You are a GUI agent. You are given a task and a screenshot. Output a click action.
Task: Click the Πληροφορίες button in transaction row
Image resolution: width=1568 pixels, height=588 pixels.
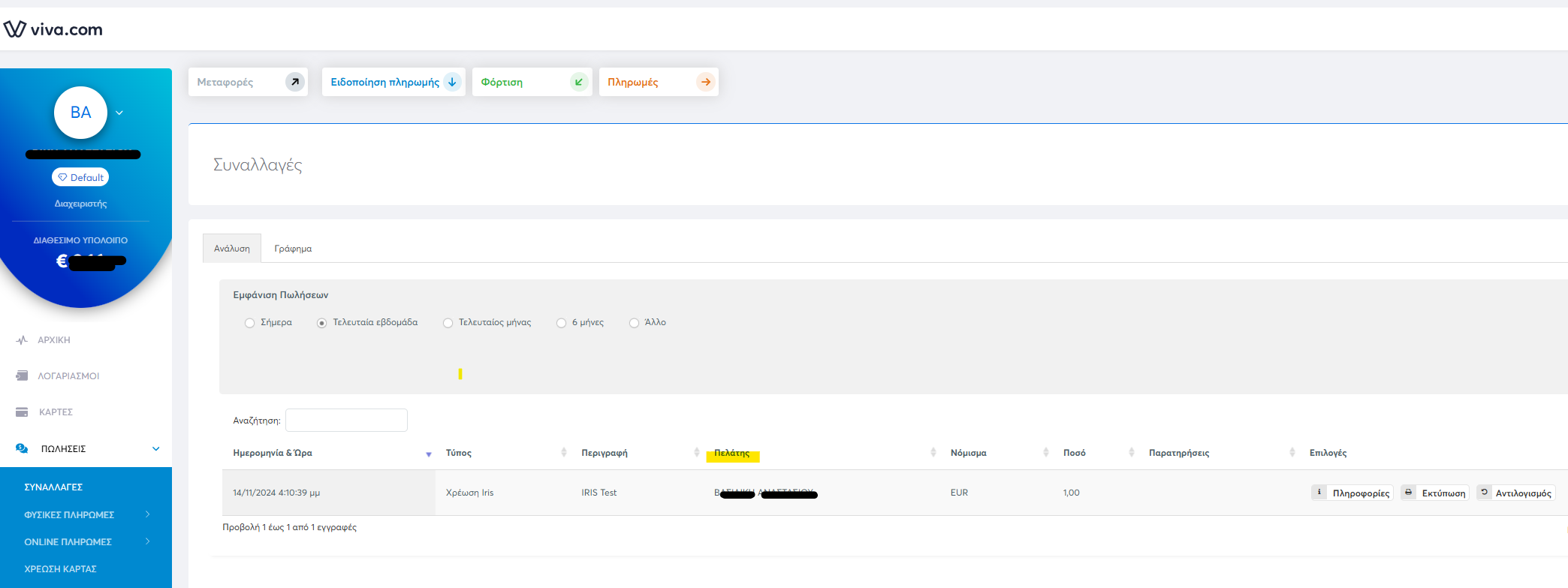[1352, 493]
